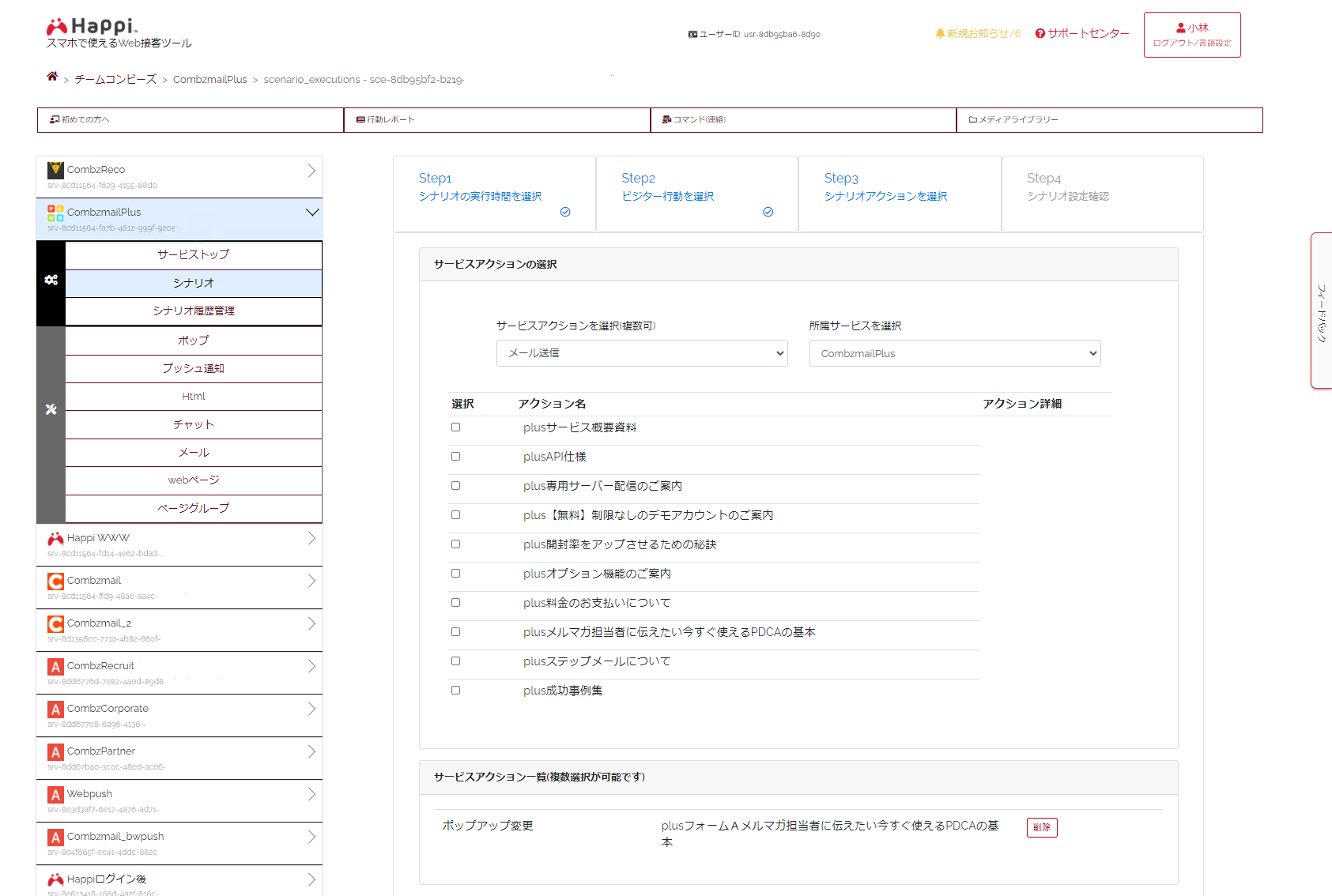This screenshot has width=1332, height=896.
Task: Open the コマンド(連絡) tab
Action: [804, 120]
